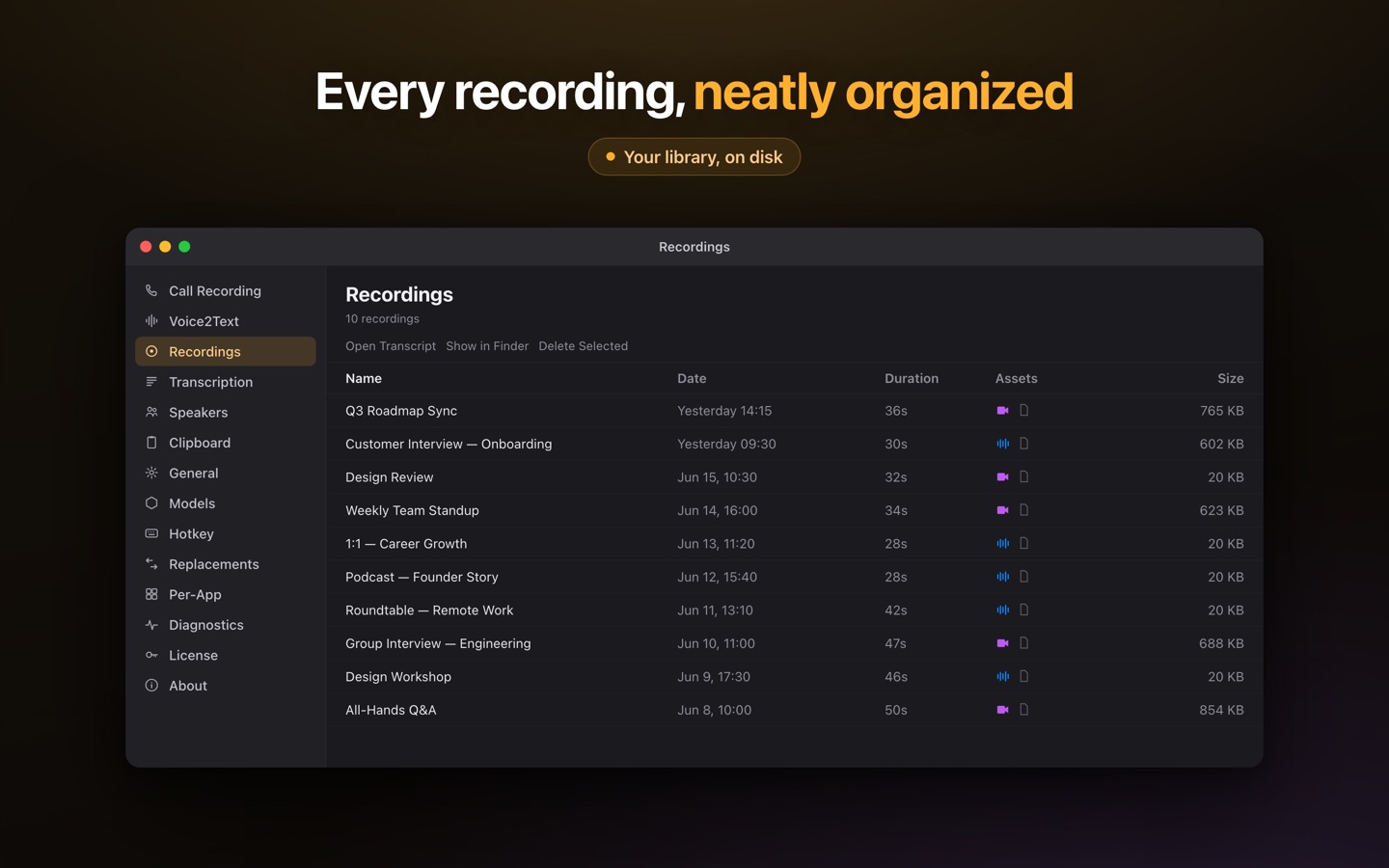The width and height of the screenshot is (1389, 868).
Task: Click audio icon in Podcast — Founder Story row
Action: (1002, 577)
